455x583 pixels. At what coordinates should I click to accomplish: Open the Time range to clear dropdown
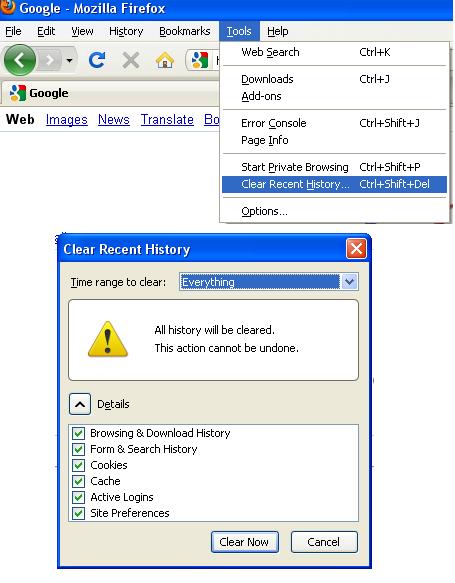pos(268,282)
